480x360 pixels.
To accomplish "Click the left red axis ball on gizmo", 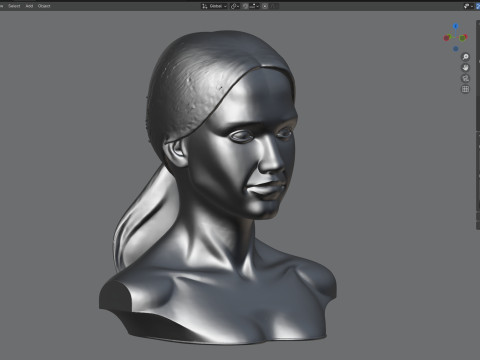I will point(447,38).
